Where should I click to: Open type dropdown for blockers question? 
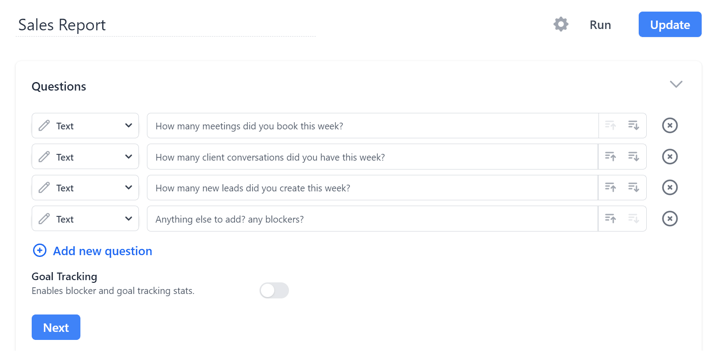85,219
